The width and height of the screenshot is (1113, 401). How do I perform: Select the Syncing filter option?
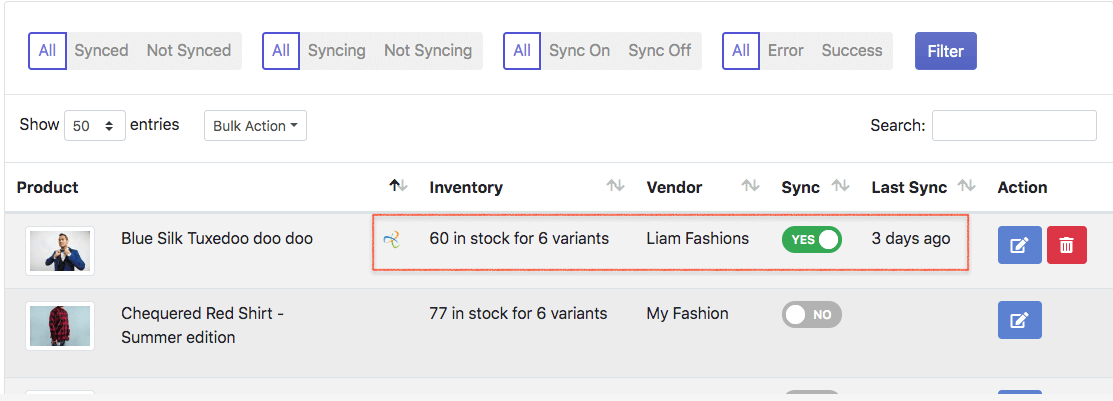tap(336, 51)
